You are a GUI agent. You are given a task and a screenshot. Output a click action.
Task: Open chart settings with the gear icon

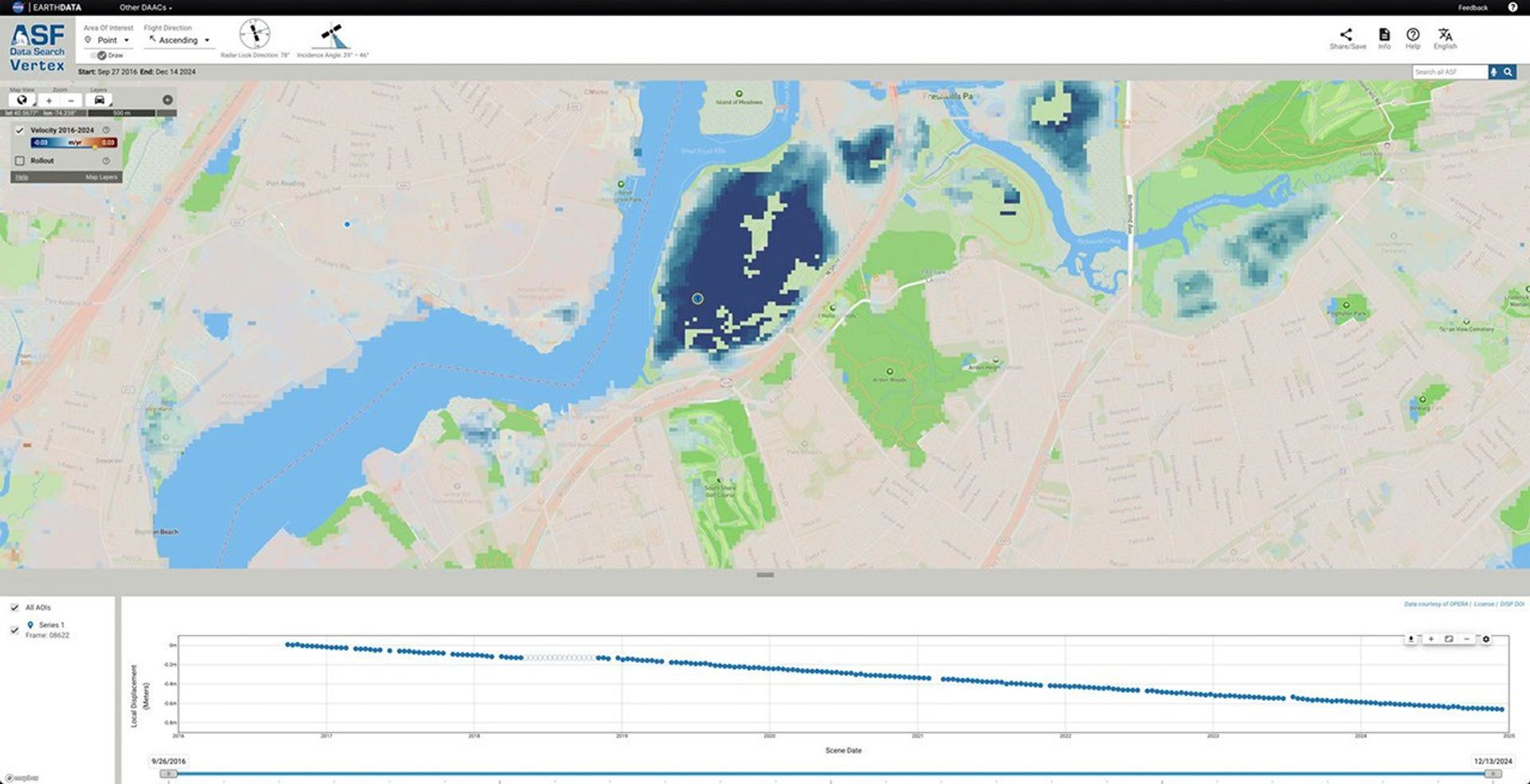[x=1485, y=638]
